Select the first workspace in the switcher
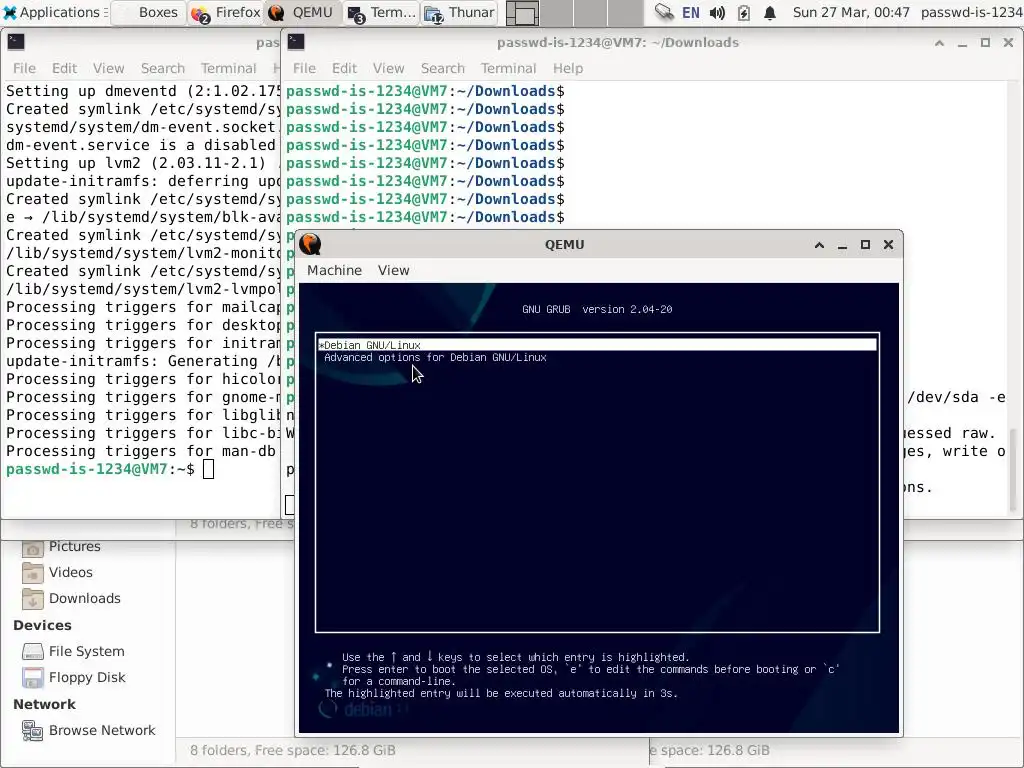 pos(522,13)
